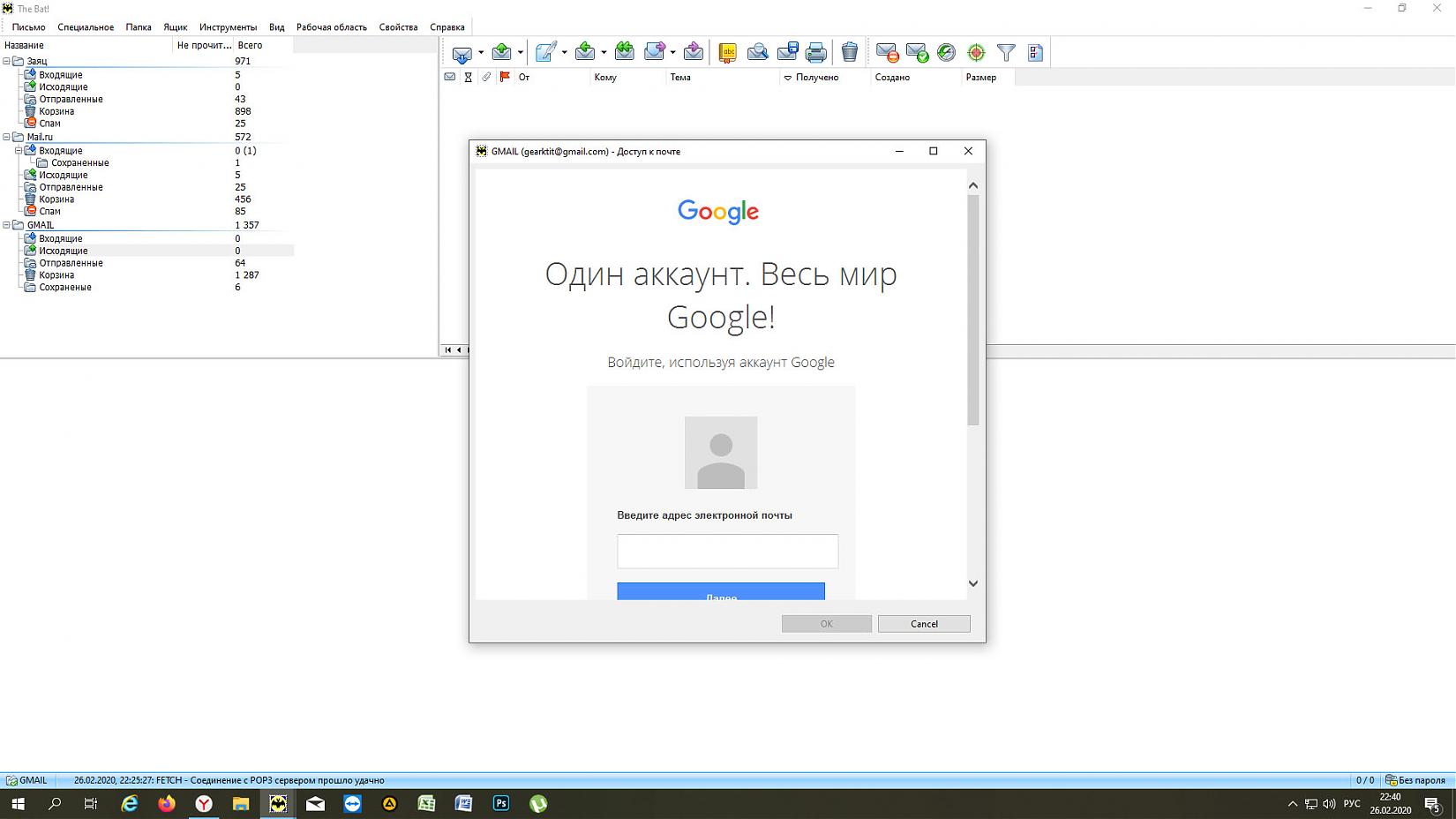Viewport: 1456px width, 819px height.
Task: Click the search message magnifier icon
Action: [x=757, y=53]
